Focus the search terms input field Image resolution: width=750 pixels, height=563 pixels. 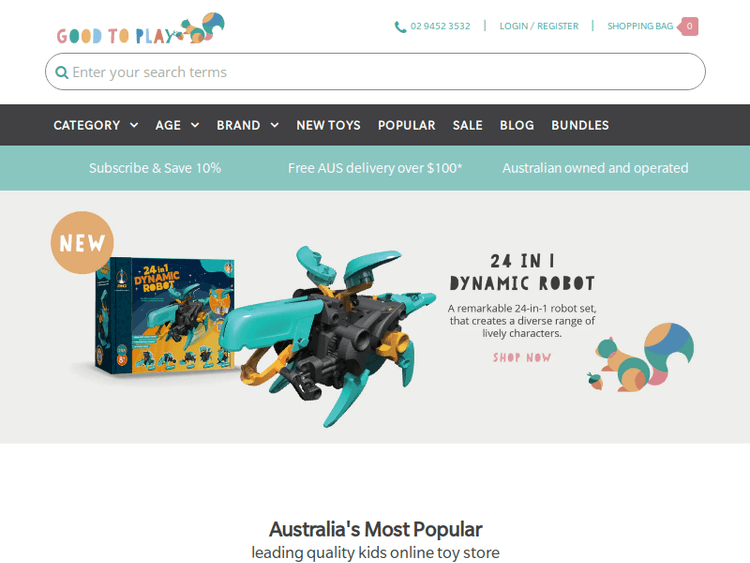(375, 72)
